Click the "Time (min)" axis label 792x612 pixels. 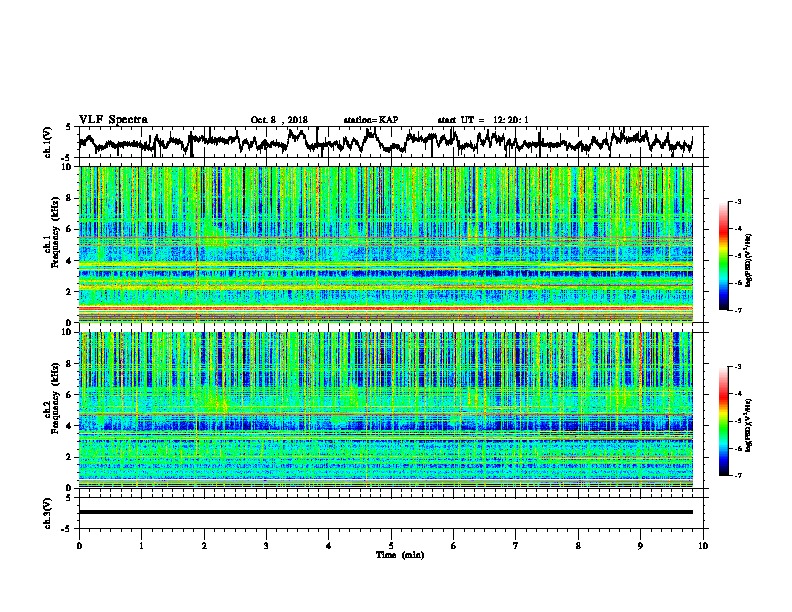pos(400,555)
